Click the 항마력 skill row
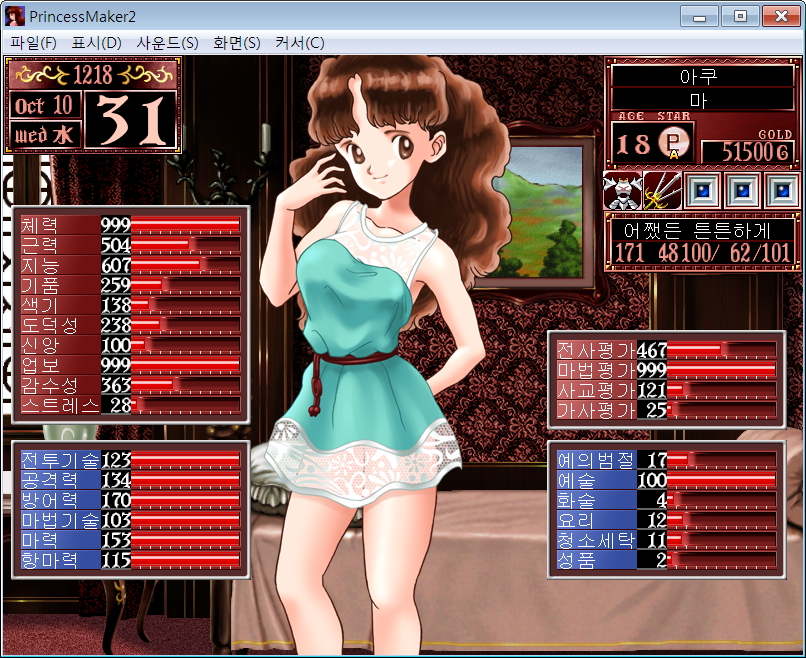806x658 pixels. tap(131, 560)
